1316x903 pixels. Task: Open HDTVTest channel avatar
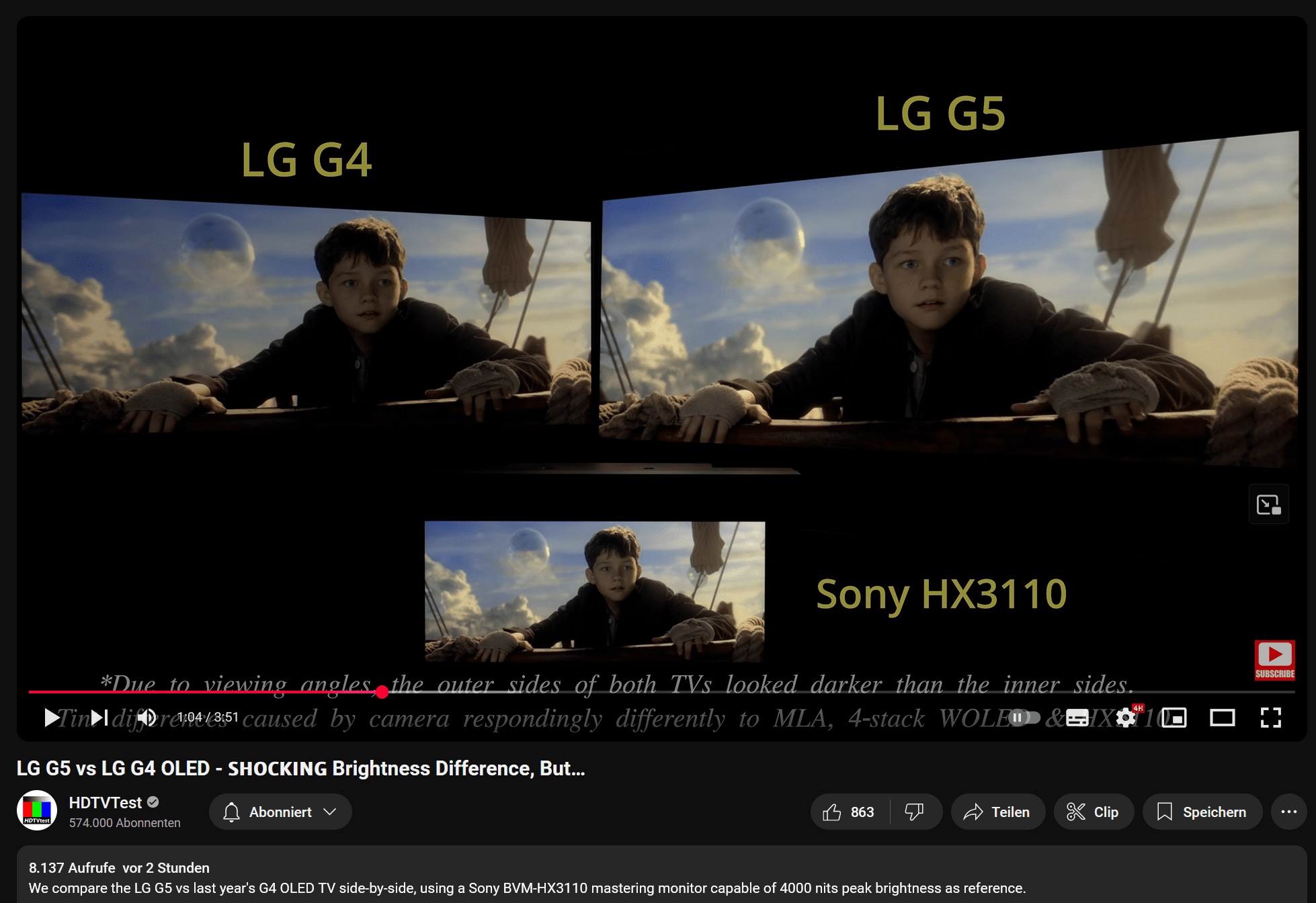click(37, 810)
